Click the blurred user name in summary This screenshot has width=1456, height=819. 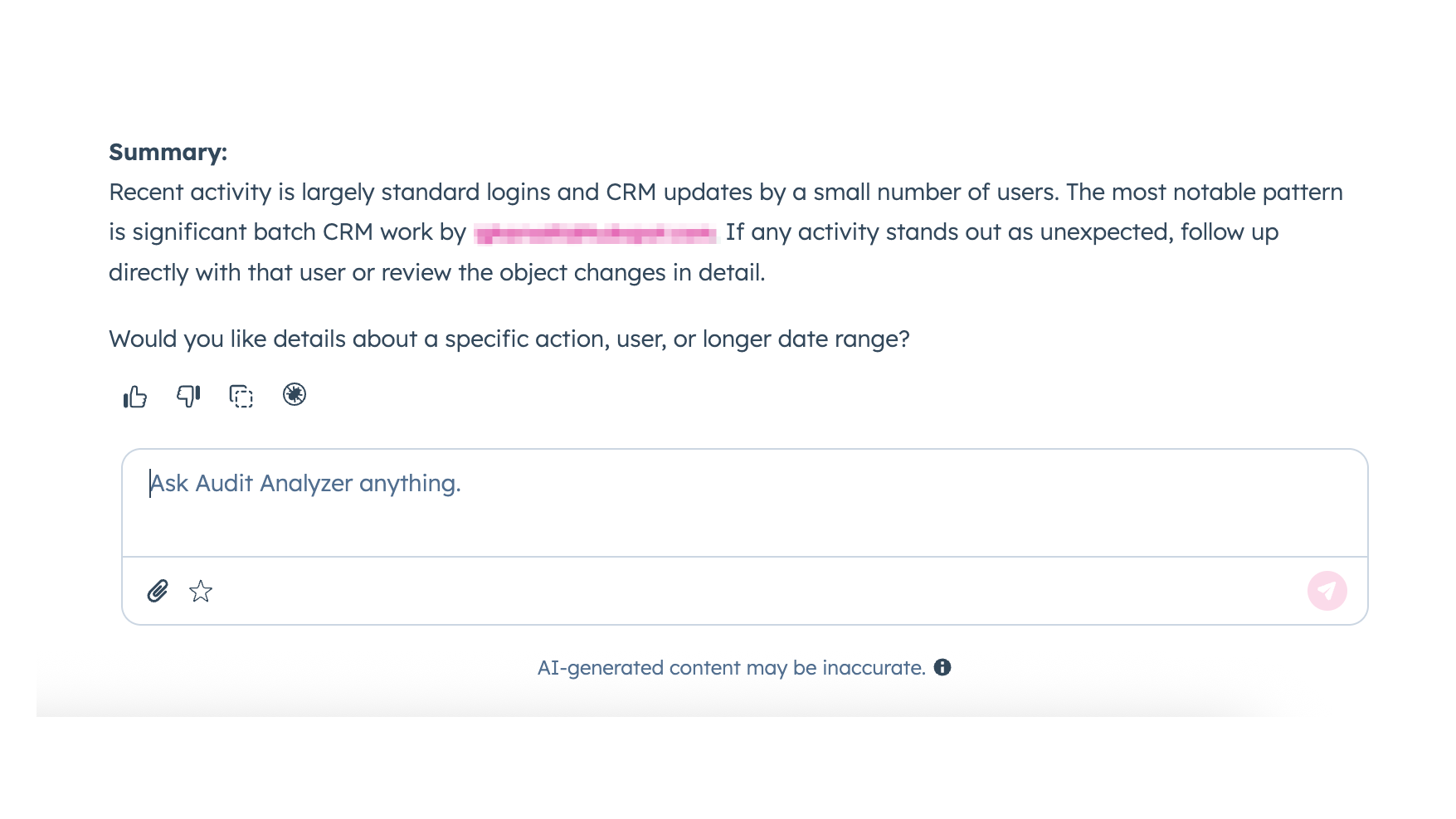point(595,233)
